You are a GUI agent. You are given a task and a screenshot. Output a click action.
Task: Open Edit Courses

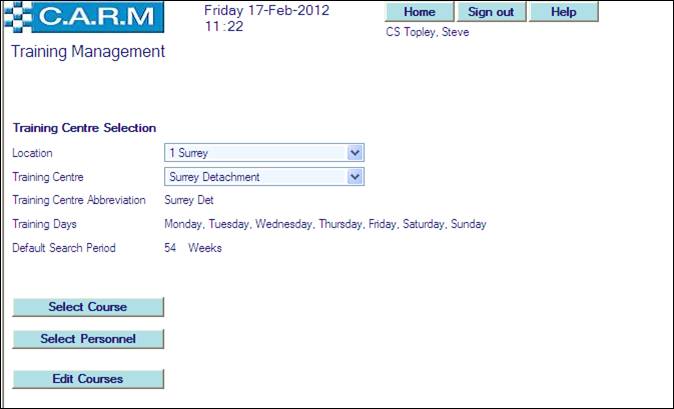[87, 379]
